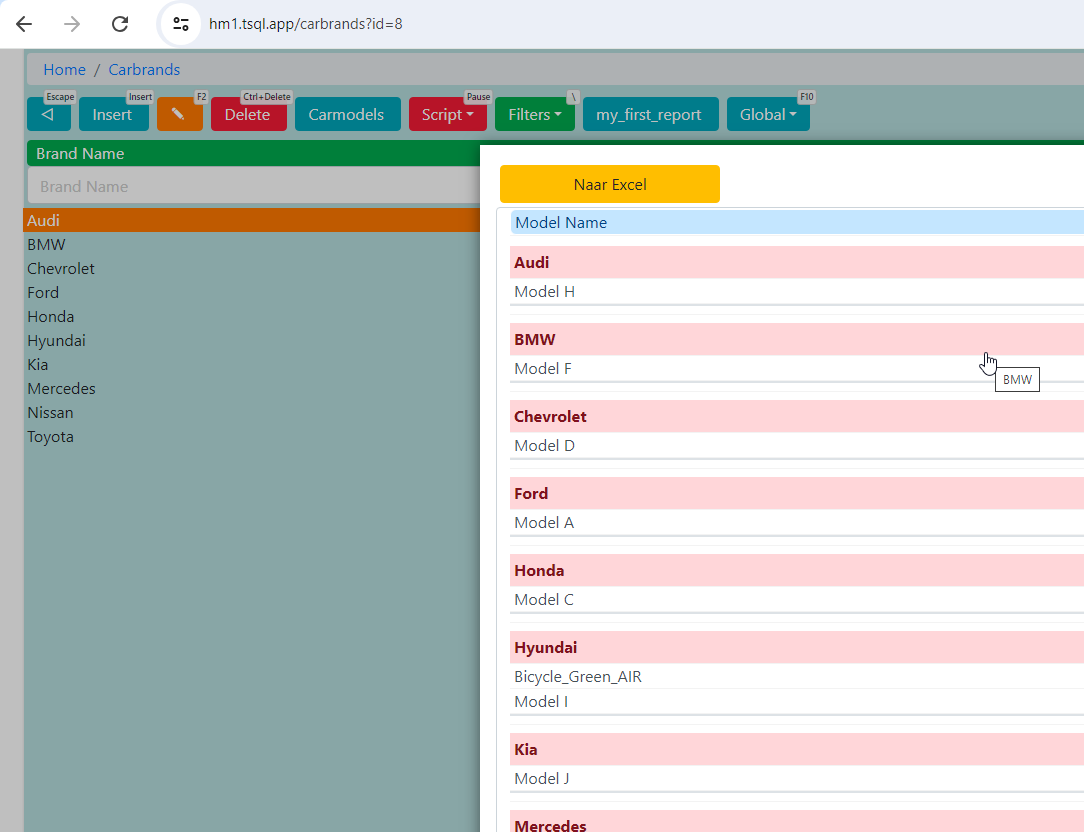
Task: Click the Model H report row
Action: pos(797,292)
